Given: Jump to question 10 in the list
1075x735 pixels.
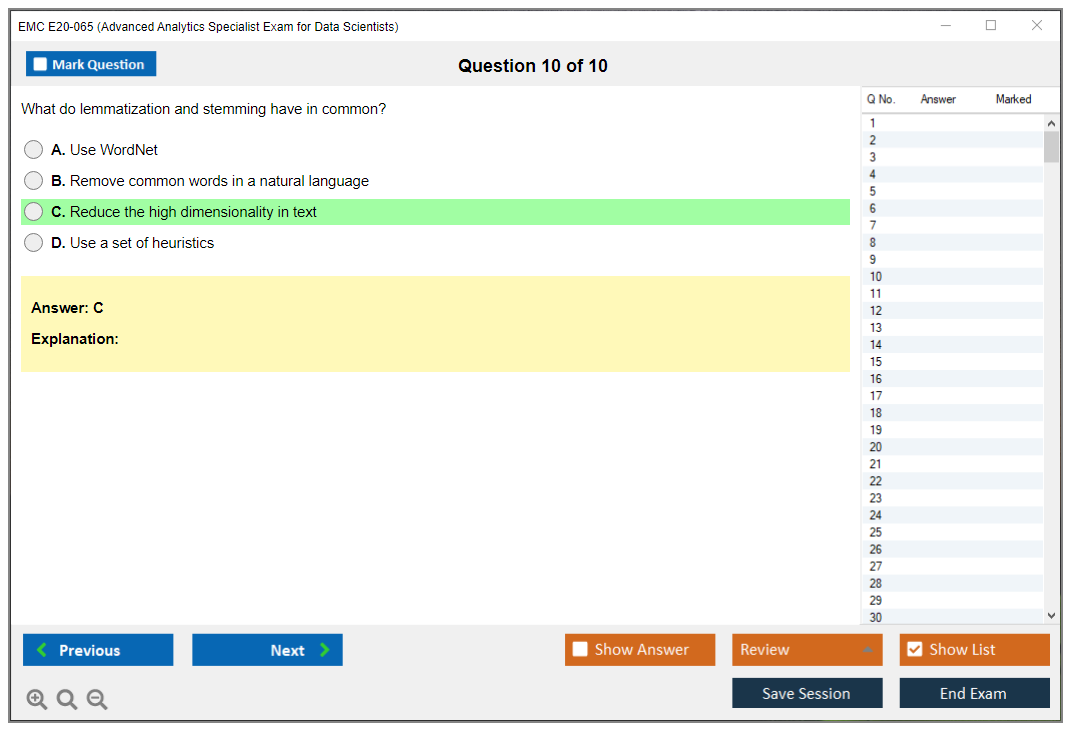Looking at the screenshot, I should tap(876, 277).
